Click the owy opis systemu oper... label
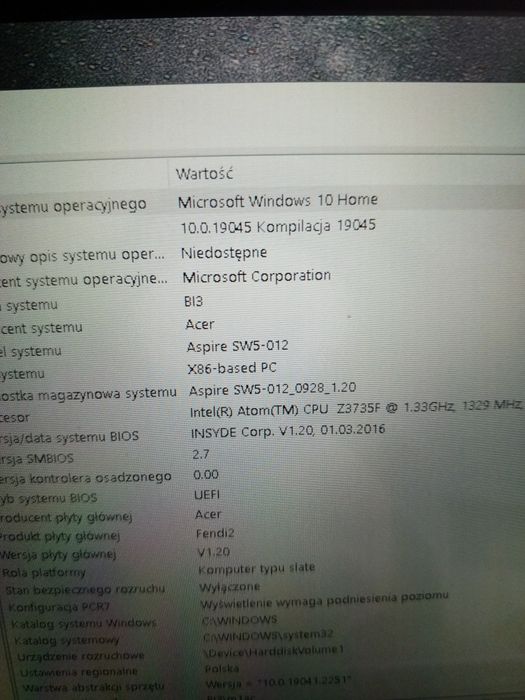Viewport: 525px width, 700px height. [x=82, y=257]
